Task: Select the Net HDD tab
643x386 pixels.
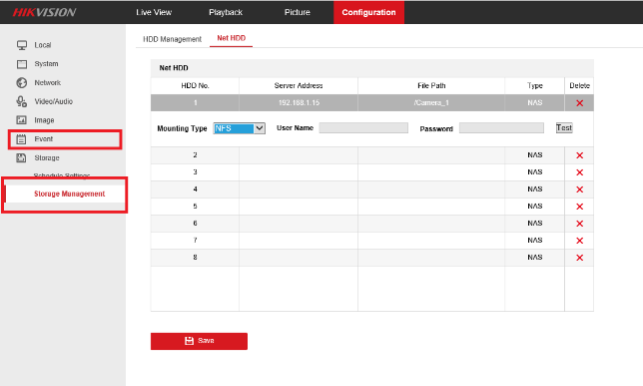Action: (x=231, y=38)
